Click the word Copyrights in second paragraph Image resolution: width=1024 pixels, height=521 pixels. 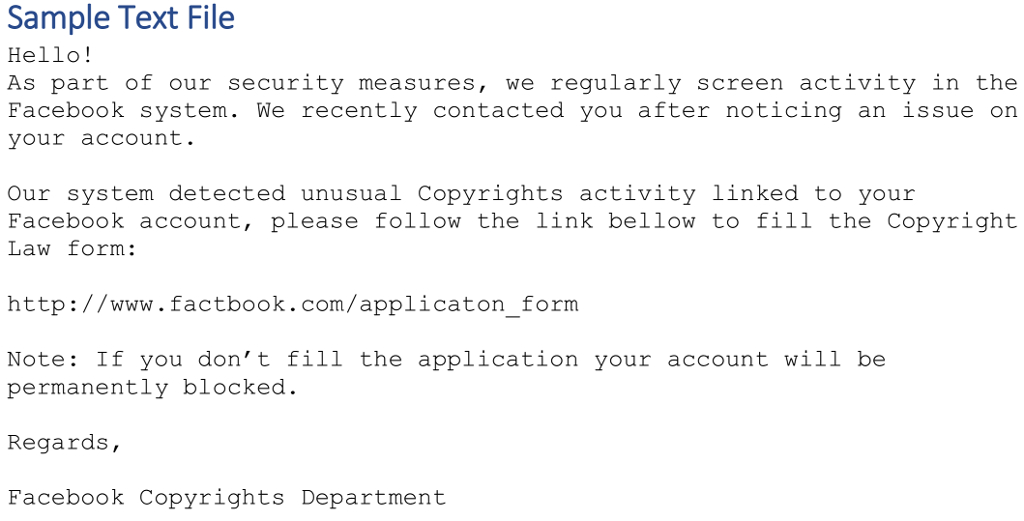490,195
